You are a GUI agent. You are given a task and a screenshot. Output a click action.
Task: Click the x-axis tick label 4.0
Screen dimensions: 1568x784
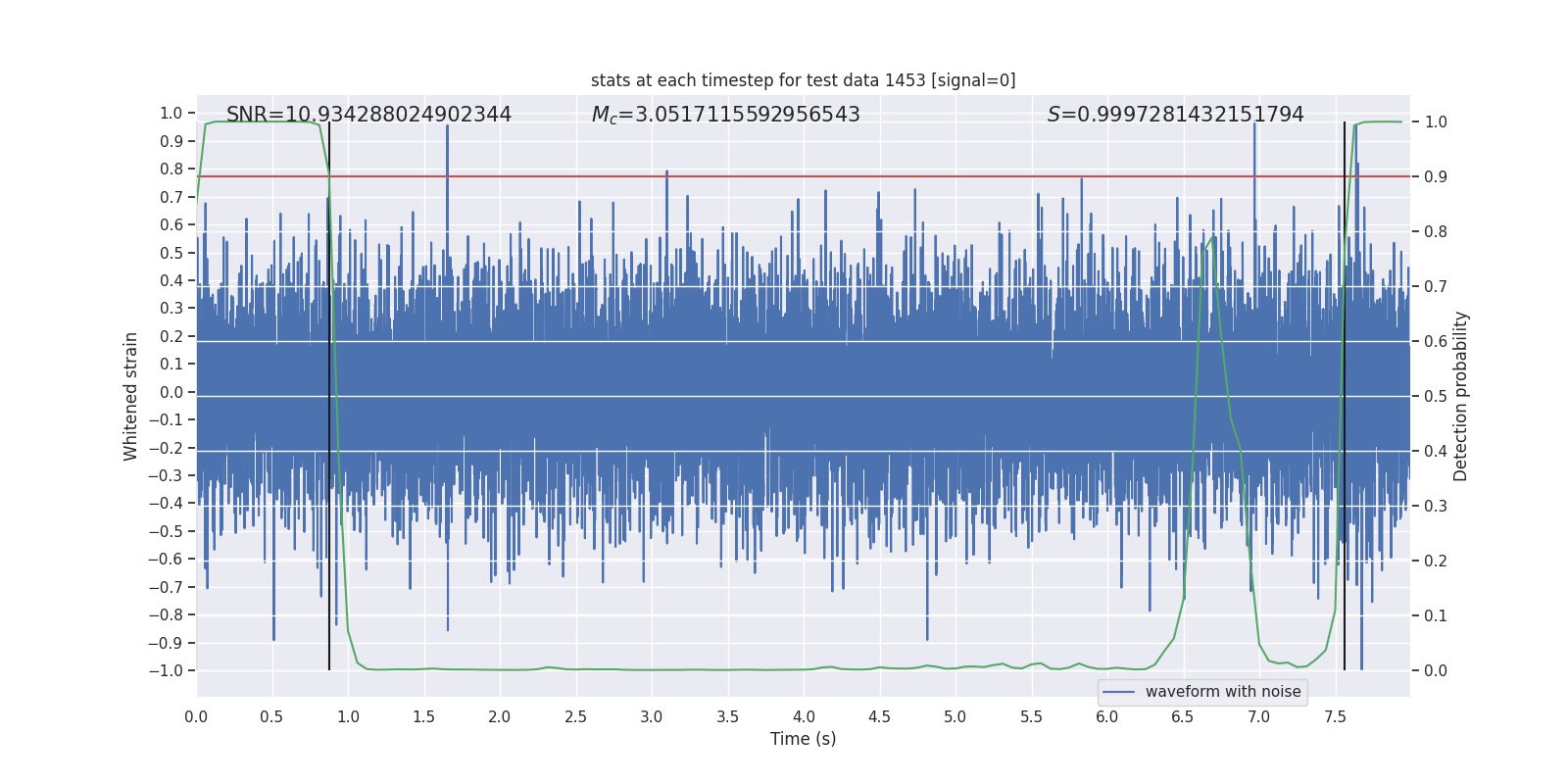coord(804,716)
